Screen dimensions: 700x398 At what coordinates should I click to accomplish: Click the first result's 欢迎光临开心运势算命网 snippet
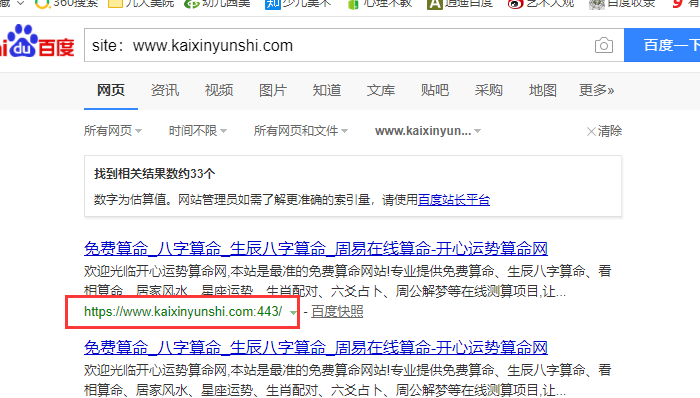347,281
